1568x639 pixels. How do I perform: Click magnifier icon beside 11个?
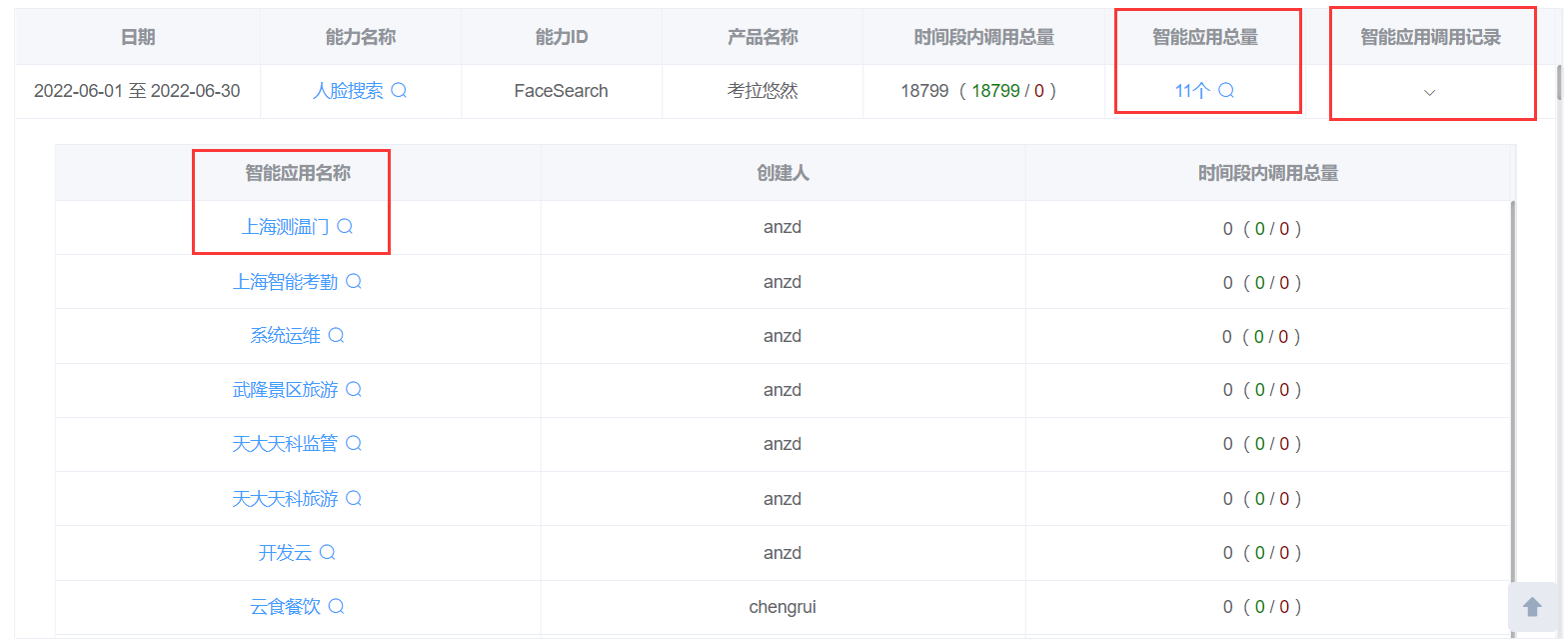coord(1226,90)
